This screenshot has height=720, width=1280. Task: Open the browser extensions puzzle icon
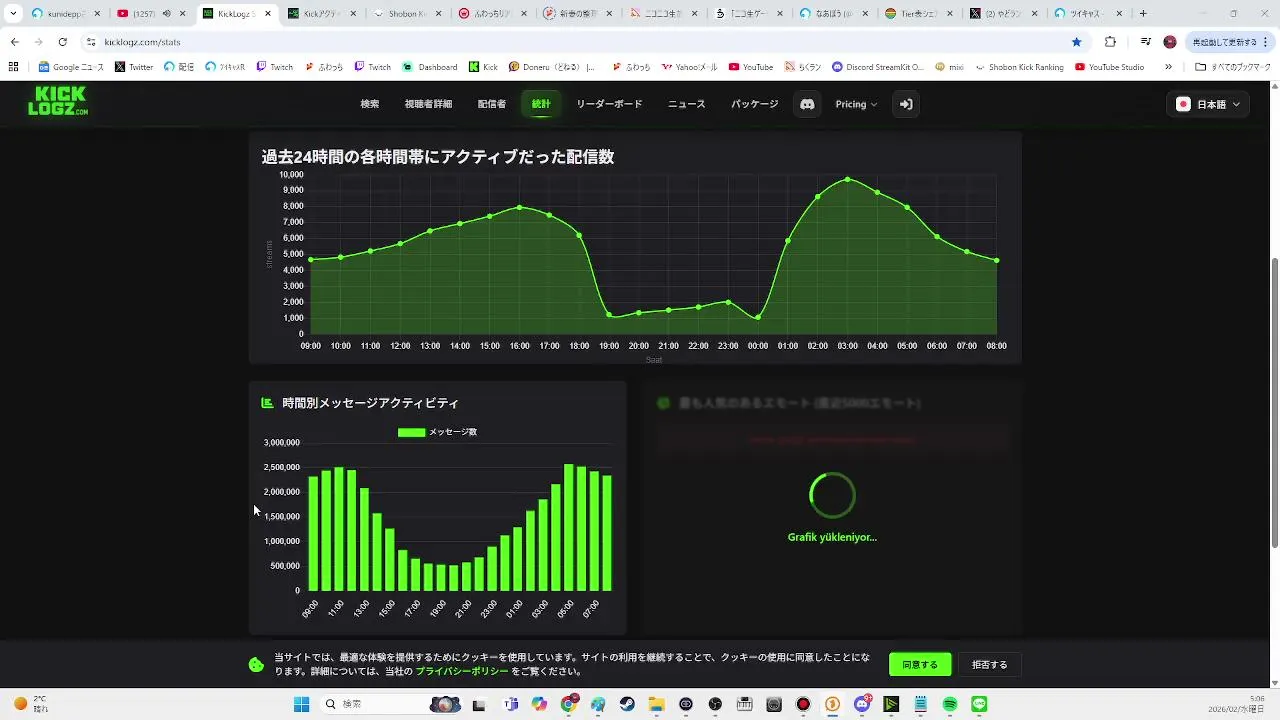click(x=1110, y=42)
